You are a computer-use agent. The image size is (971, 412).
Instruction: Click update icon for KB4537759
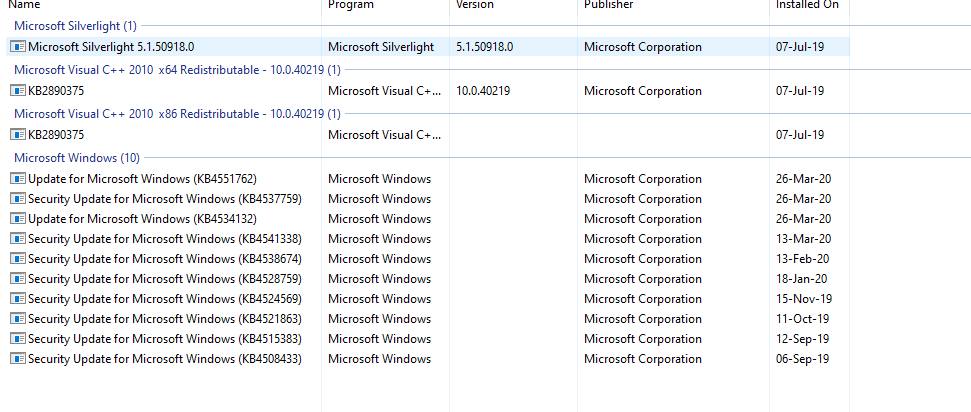(x=18, y=199)
